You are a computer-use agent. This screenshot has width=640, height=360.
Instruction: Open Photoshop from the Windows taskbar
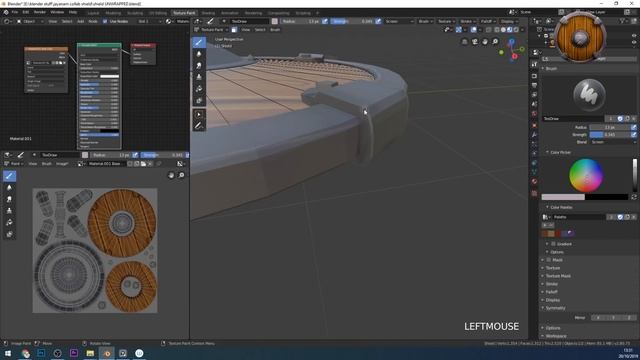(41, 353)
